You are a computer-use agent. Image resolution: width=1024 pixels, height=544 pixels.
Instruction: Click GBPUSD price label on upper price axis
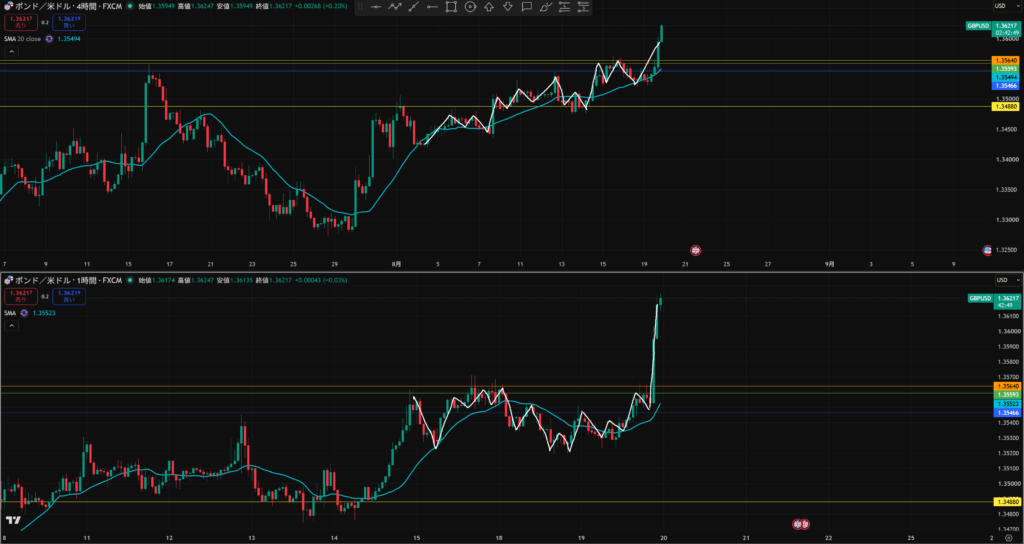978,26
